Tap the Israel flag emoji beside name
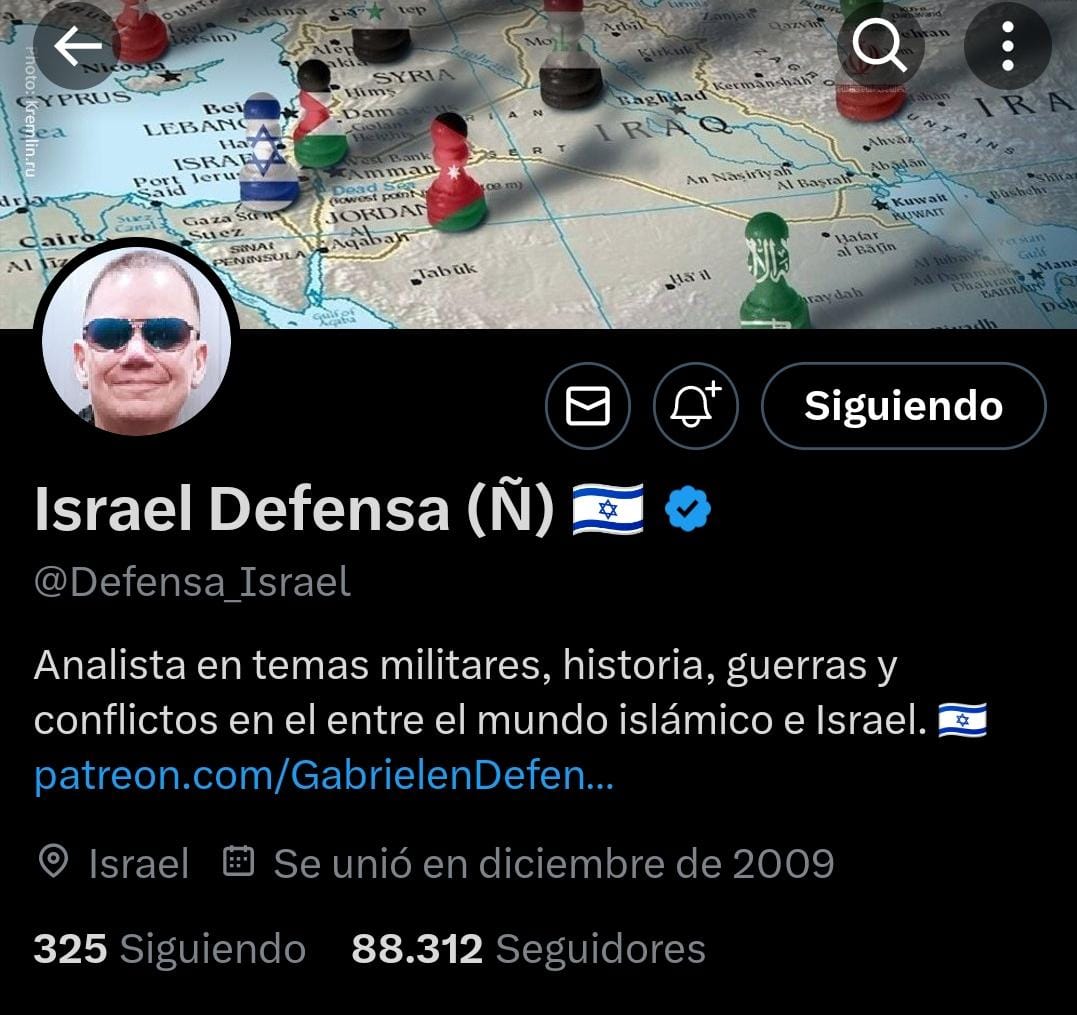 pyautogui.click(x=608, y=509)
